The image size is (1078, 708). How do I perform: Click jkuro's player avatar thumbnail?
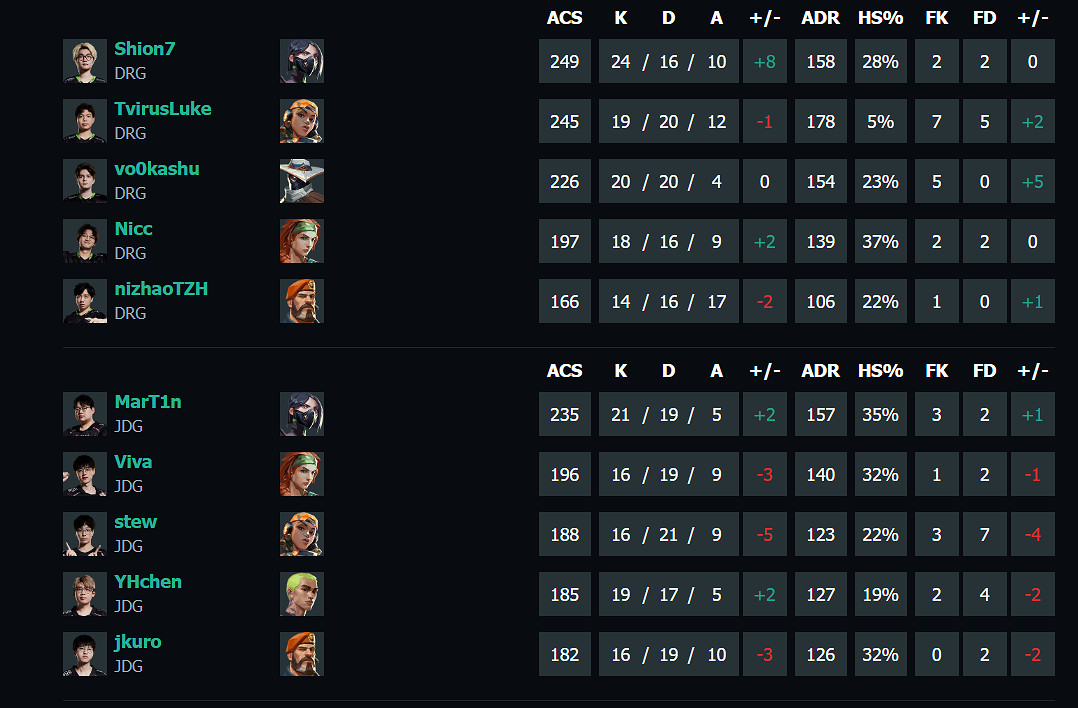pos(84,654)
